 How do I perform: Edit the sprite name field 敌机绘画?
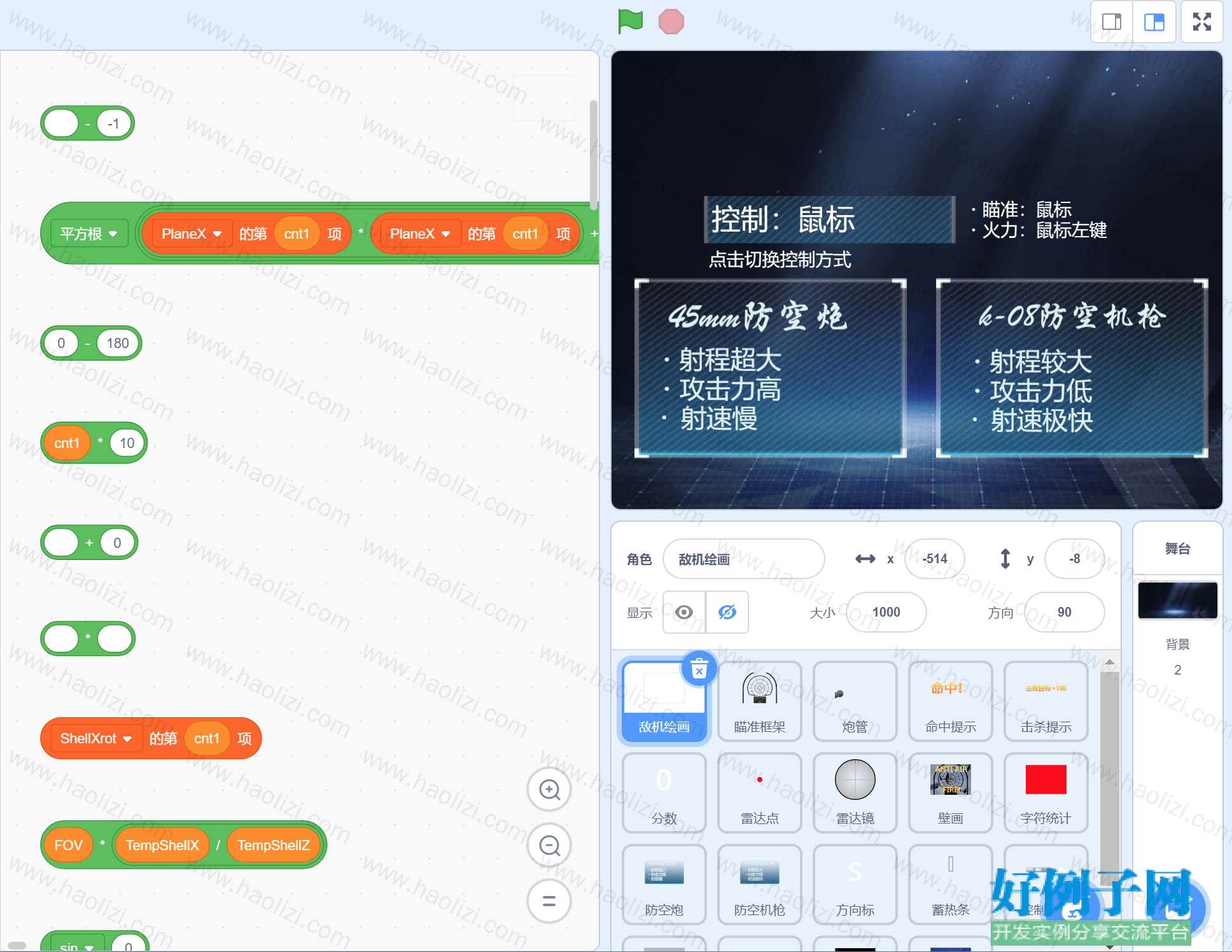[743, 559]
